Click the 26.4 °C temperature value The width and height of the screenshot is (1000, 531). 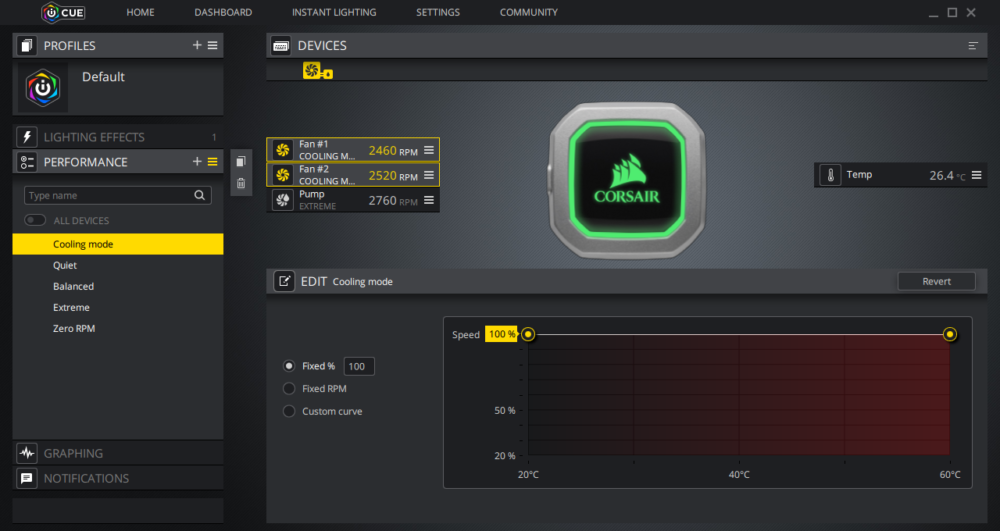947,175
